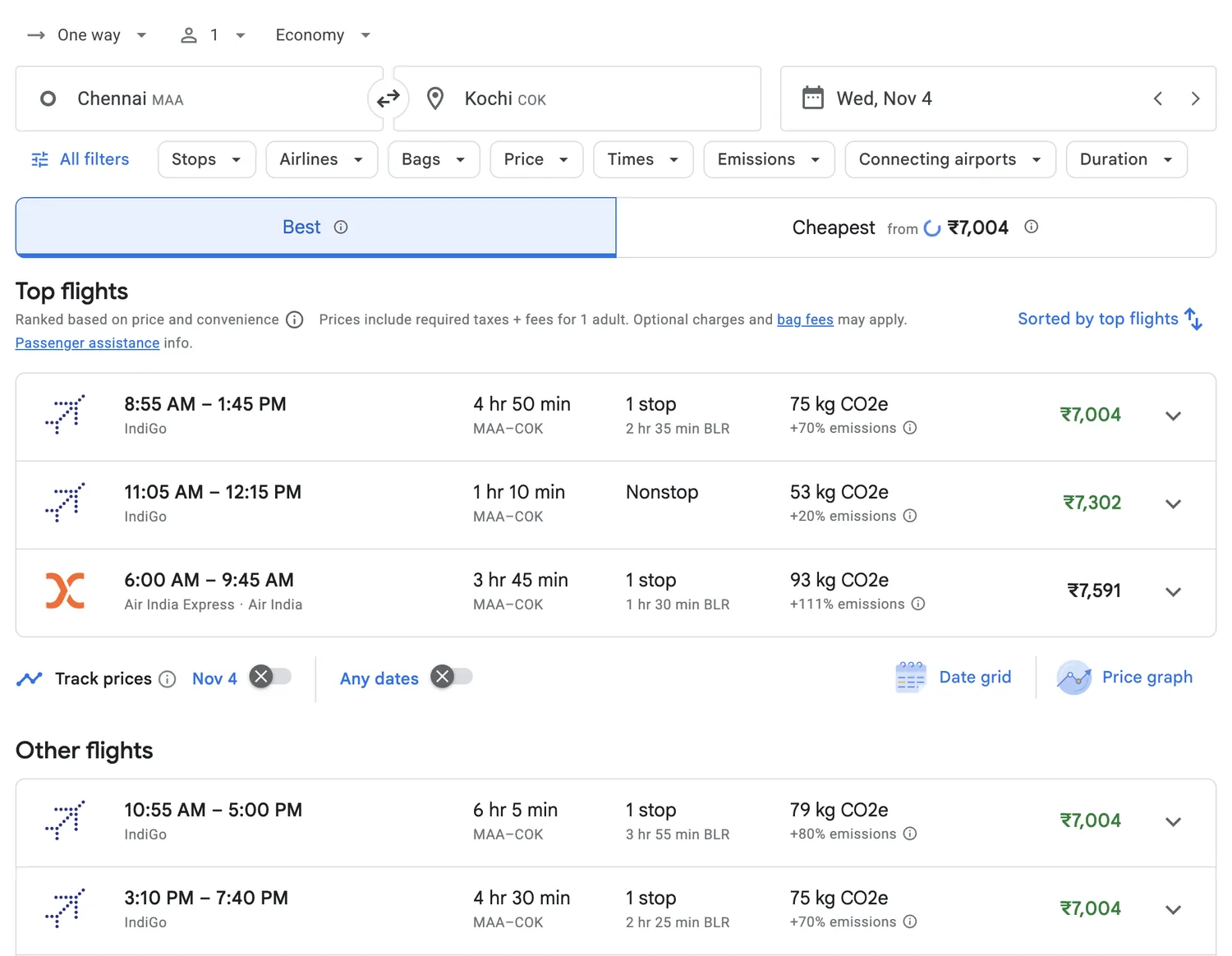Click the Date grid calendar icon
The image size is (1232, 956).
(x=910, y=678)
